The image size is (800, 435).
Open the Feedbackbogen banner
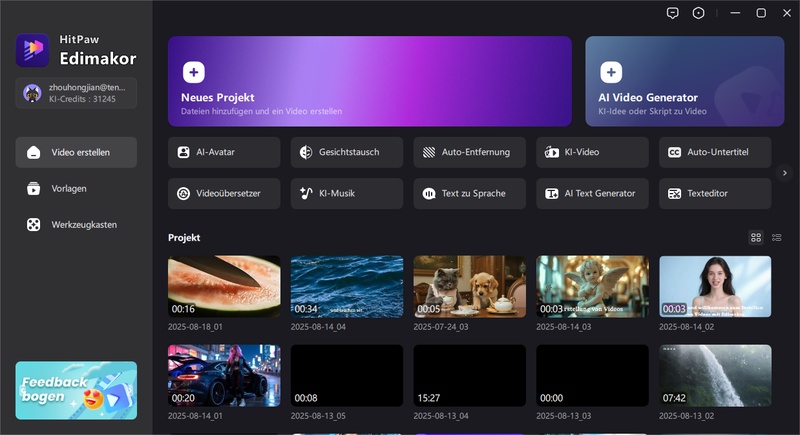coord(76,391)
